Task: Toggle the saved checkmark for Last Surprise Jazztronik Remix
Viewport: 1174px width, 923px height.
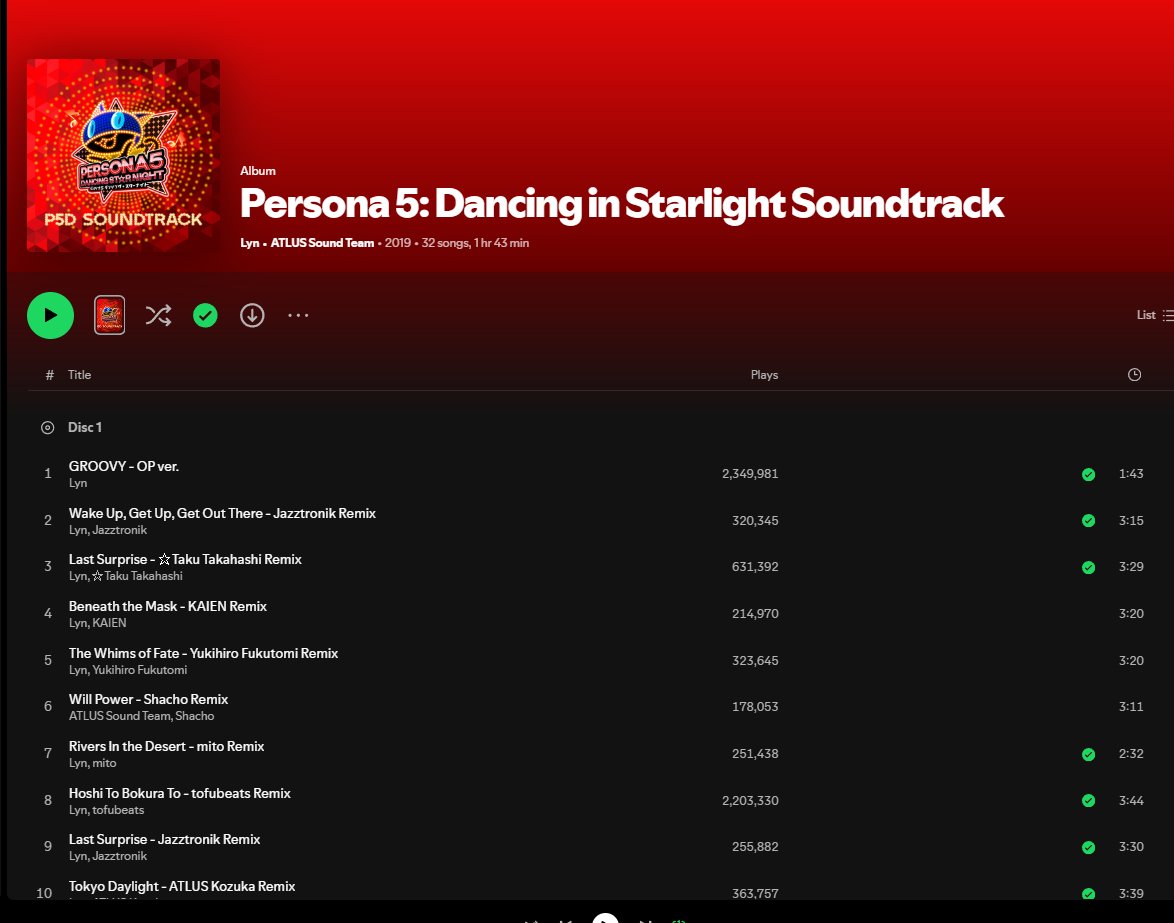Action: 1089,847
